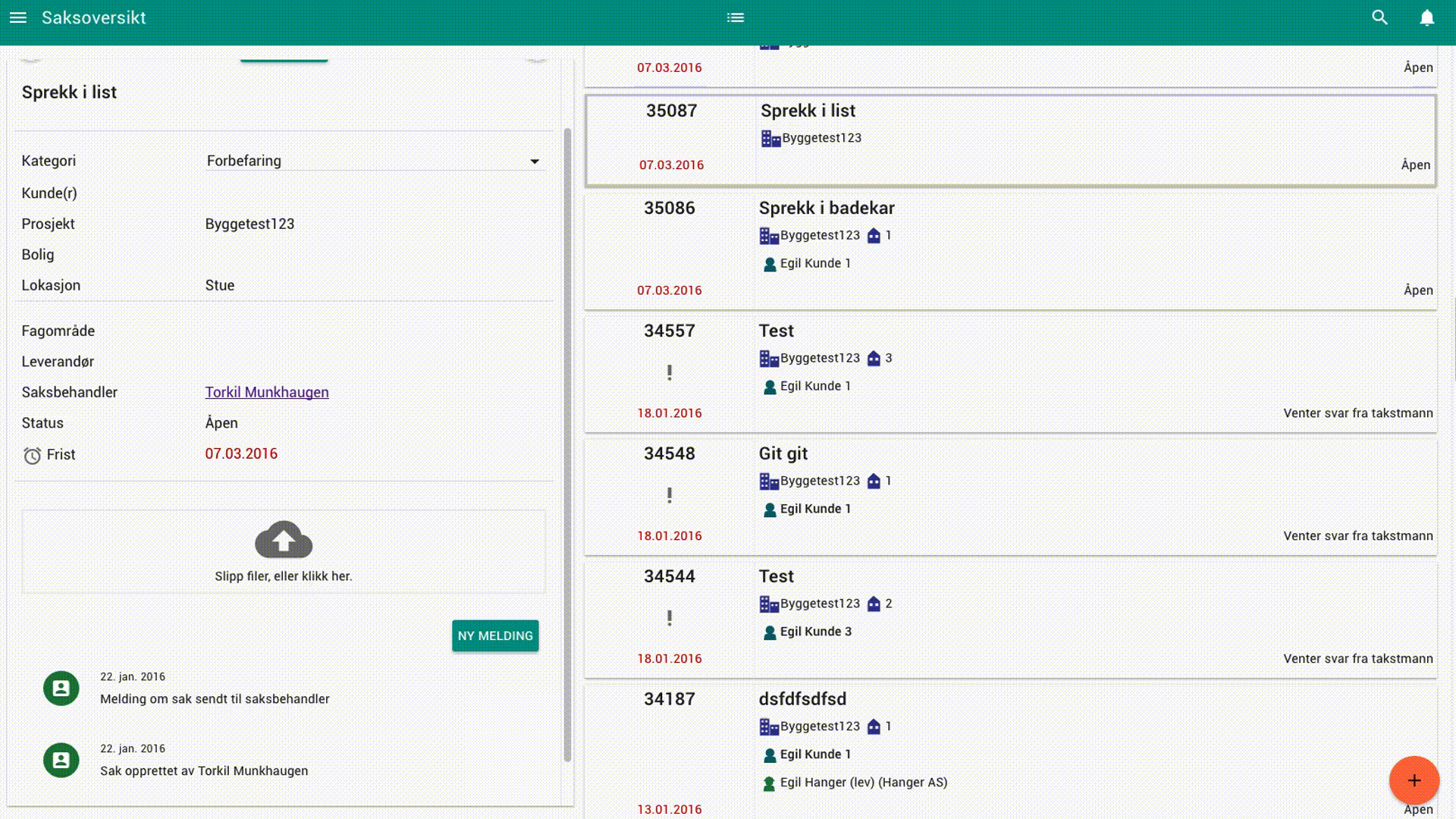Click the supplier person icon for Egil Hanger

(769, 783)
